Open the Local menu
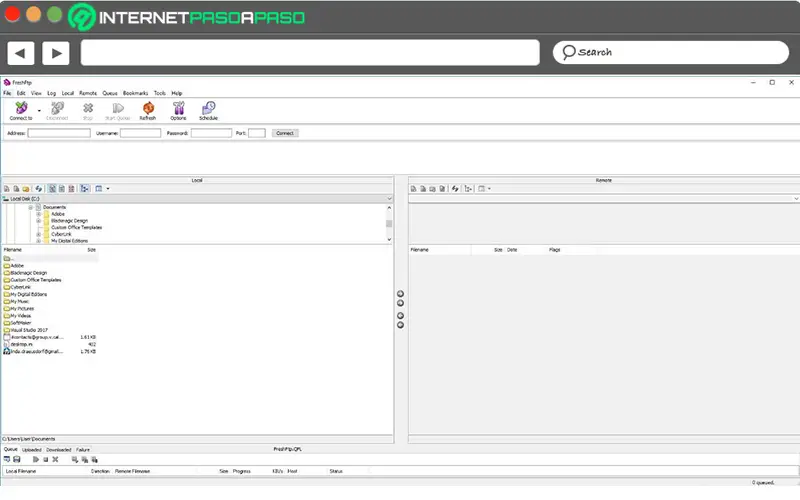Screen dimensions: 800x500 [68, 93]
